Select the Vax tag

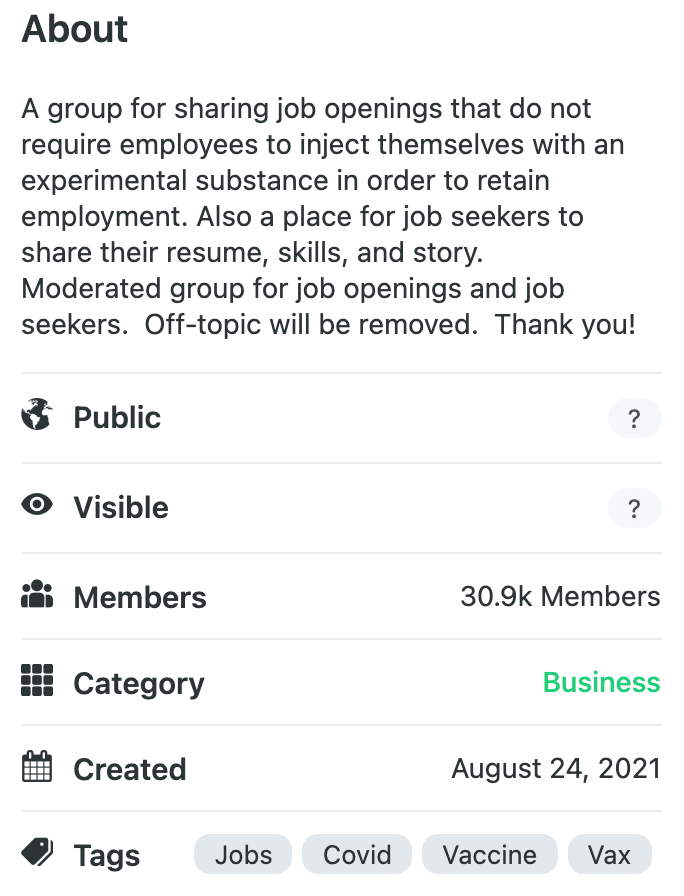[610, 855]
